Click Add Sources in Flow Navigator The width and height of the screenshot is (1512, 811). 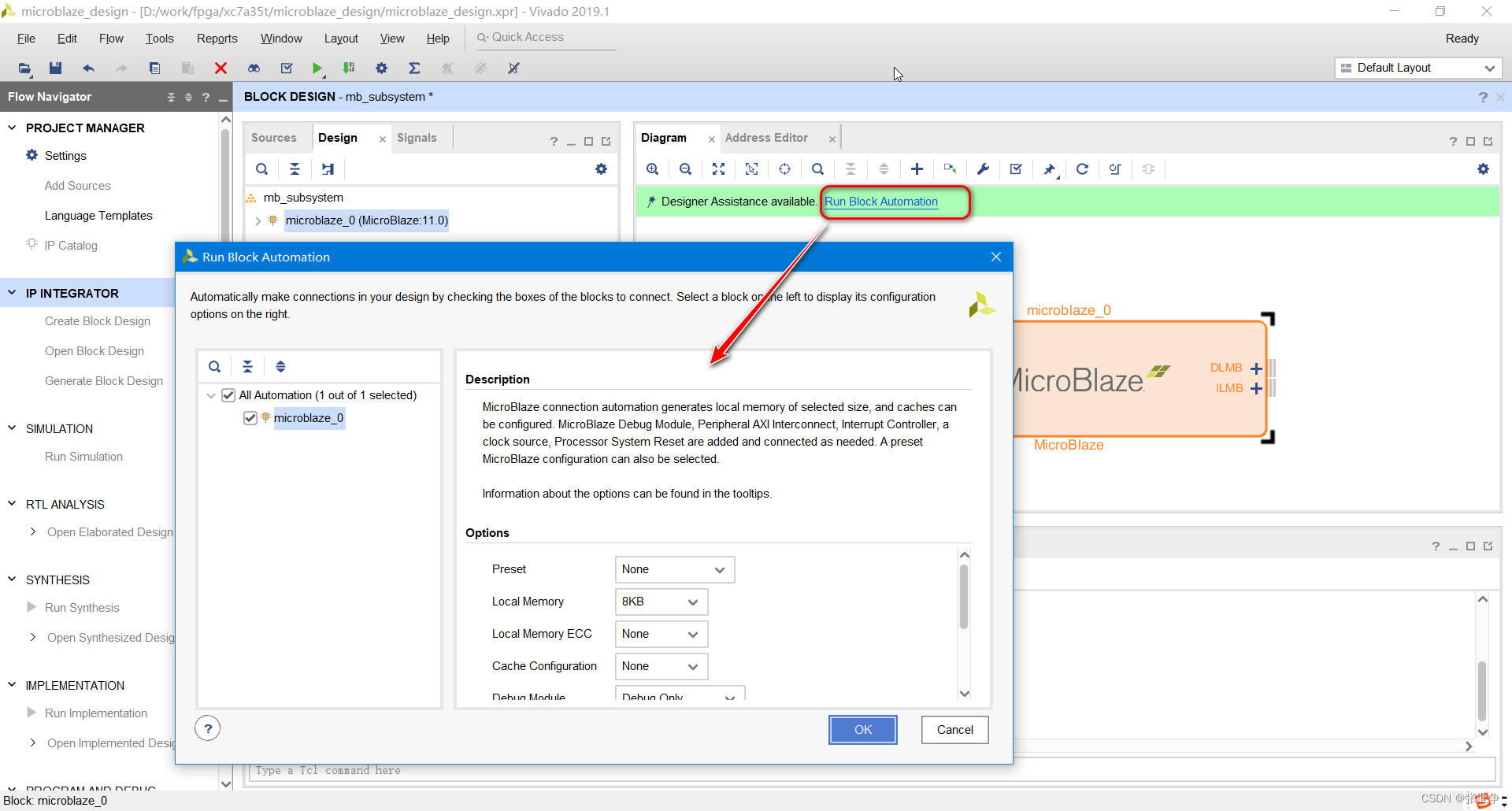pyautogui.click(x=78, y=186)
